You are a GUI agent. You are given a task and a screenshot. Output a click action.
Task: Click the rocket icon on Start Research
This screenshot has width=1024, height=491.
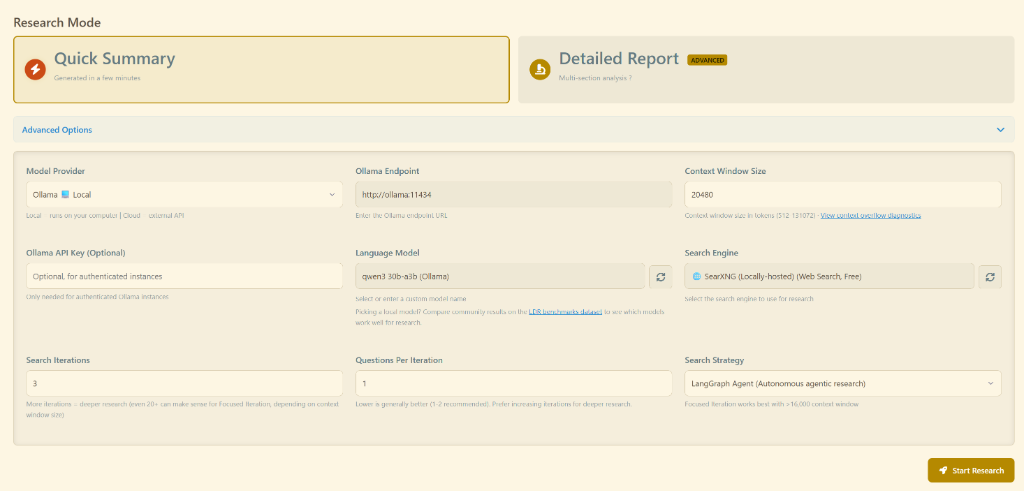point(943,471)
